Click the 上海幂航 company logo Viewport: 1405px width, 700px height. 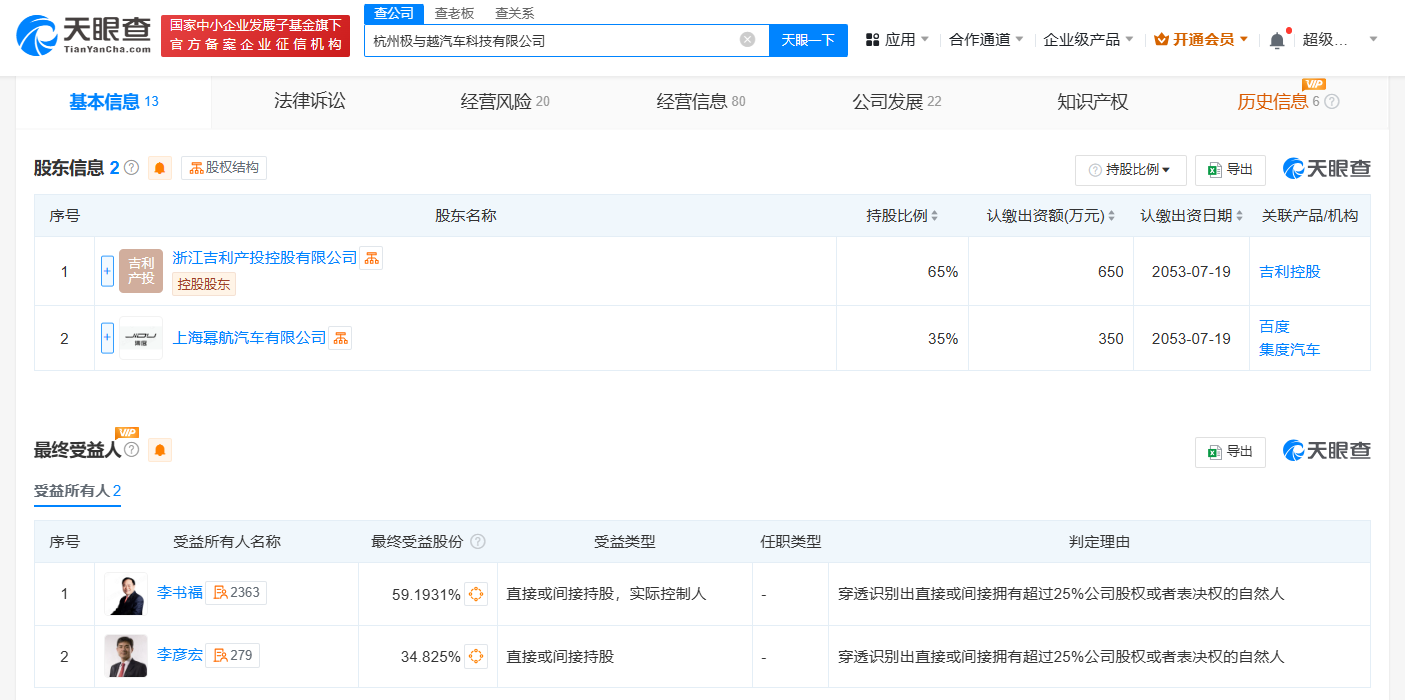[x=141, y=338]
